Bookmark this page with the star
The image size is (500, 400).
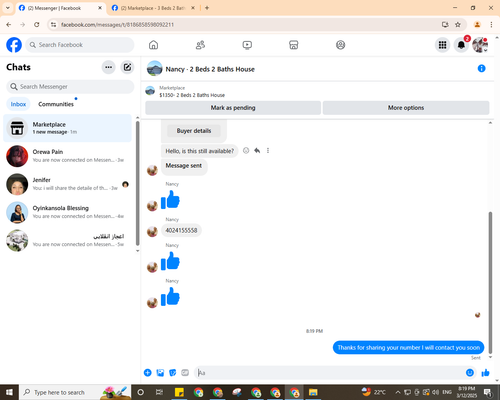tap(458, 25)
